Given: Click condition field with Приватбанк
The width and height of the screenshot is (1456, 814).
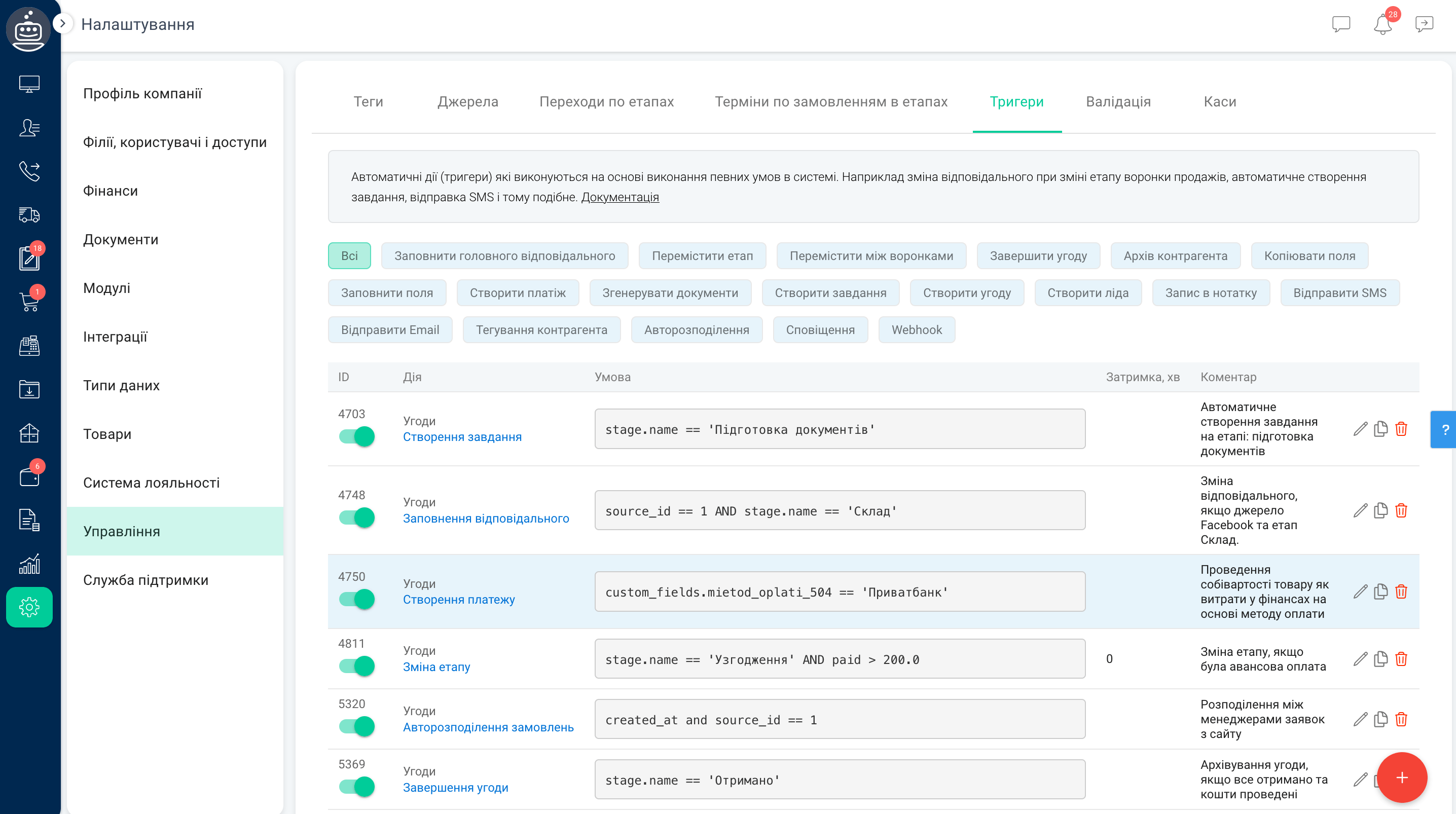Looking at the screenshot, I should (x=840, y=592).
